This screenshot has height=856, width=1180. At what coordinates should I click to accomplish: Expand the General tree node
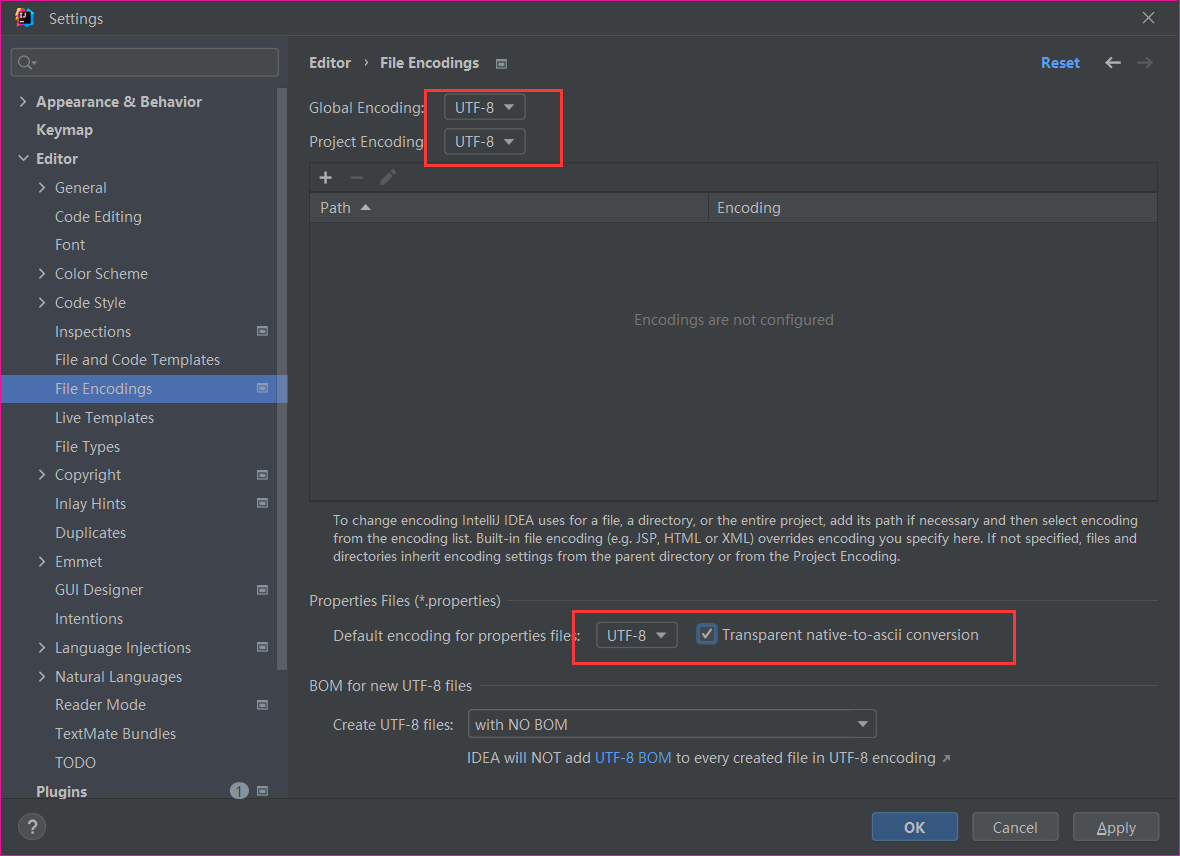click(x=42, y=187)
